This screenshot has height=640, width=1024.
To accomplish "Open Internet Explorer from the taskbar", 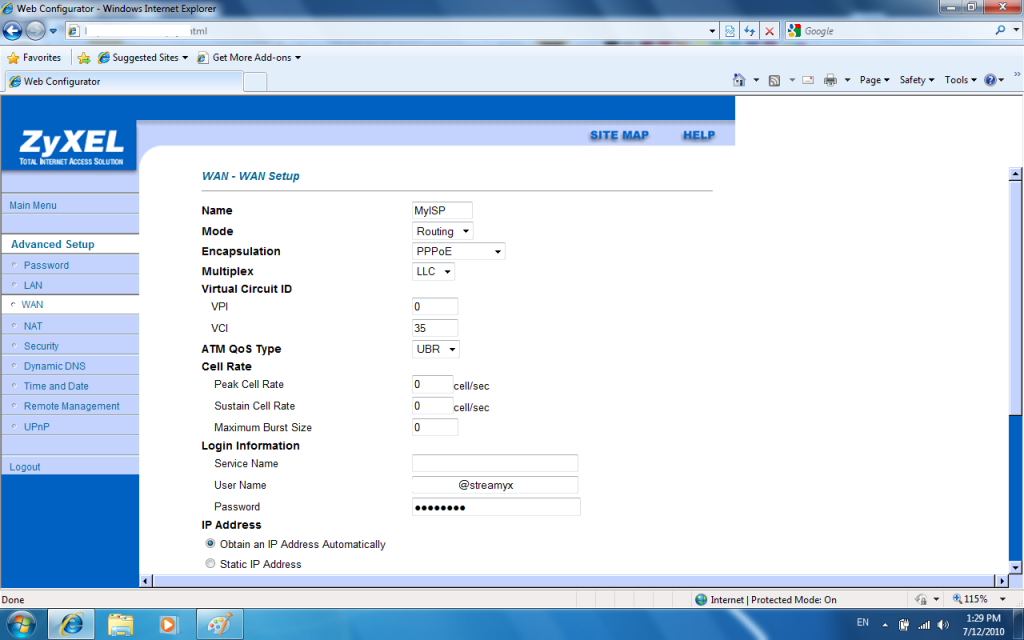I will tap(72, 624).
